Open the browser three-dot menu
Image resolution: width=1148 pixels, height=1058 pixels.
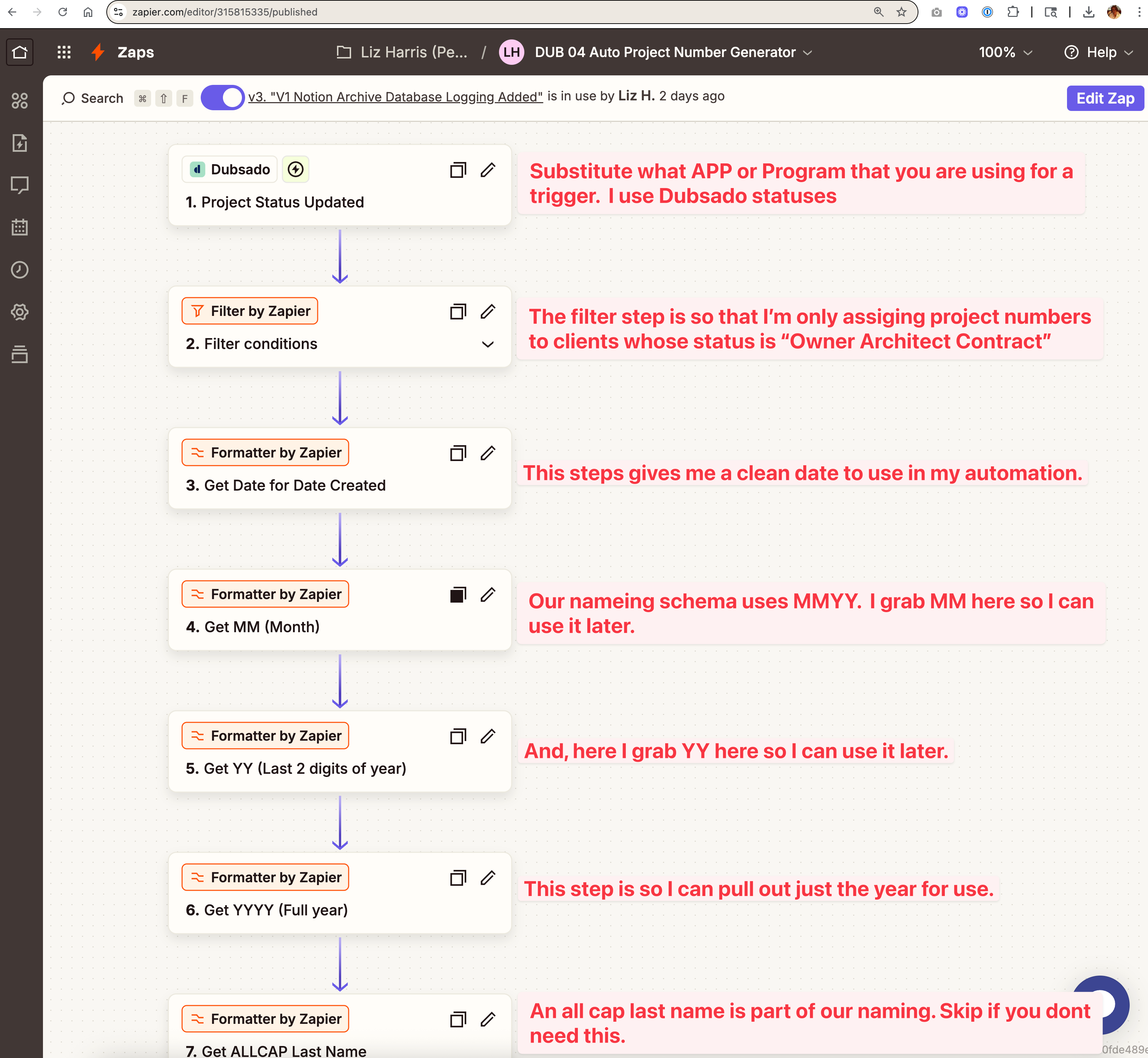pos(1139,12)
